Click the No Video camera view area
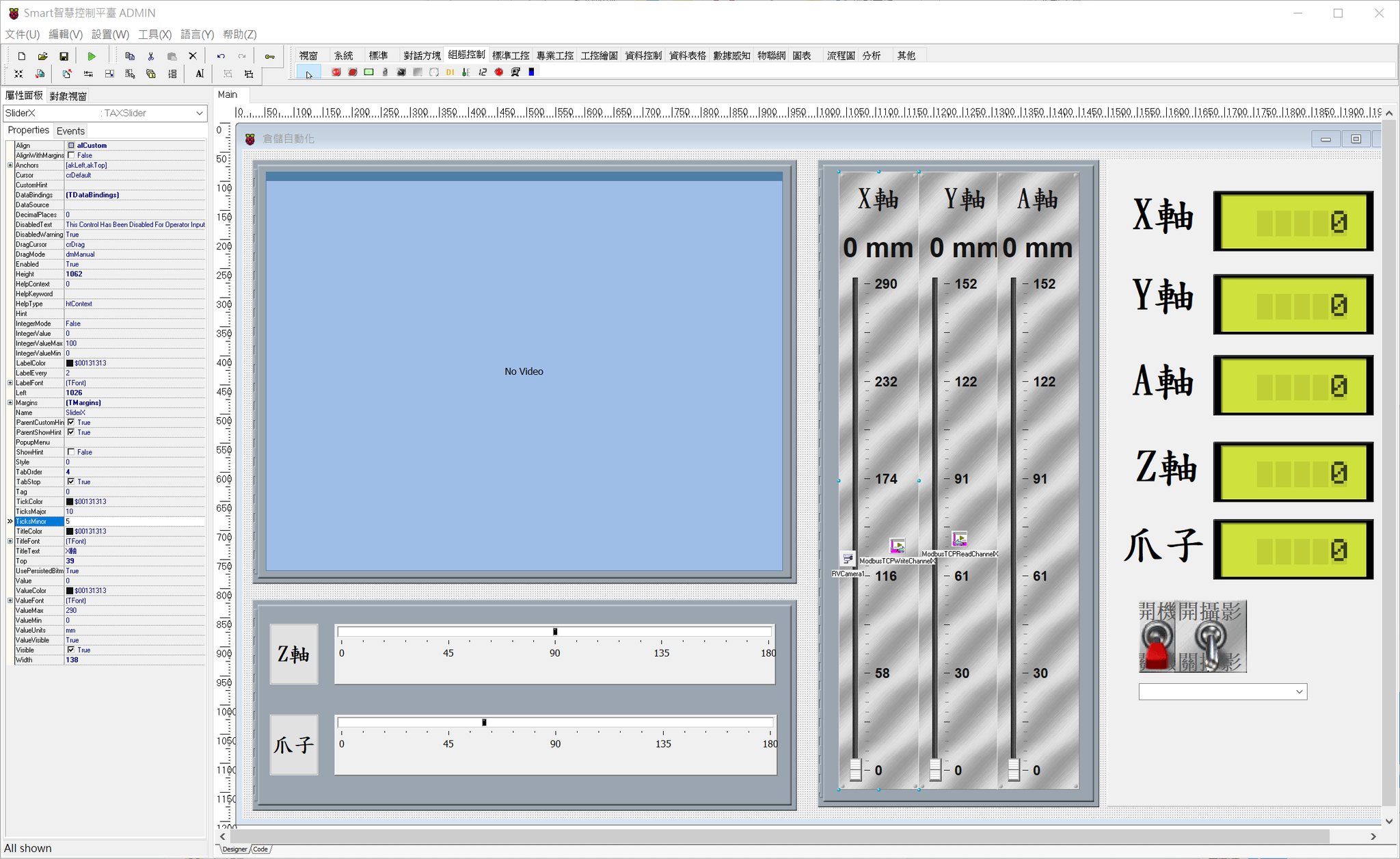The height and width of the screenshot is (859, 1400). click(524, 371)
